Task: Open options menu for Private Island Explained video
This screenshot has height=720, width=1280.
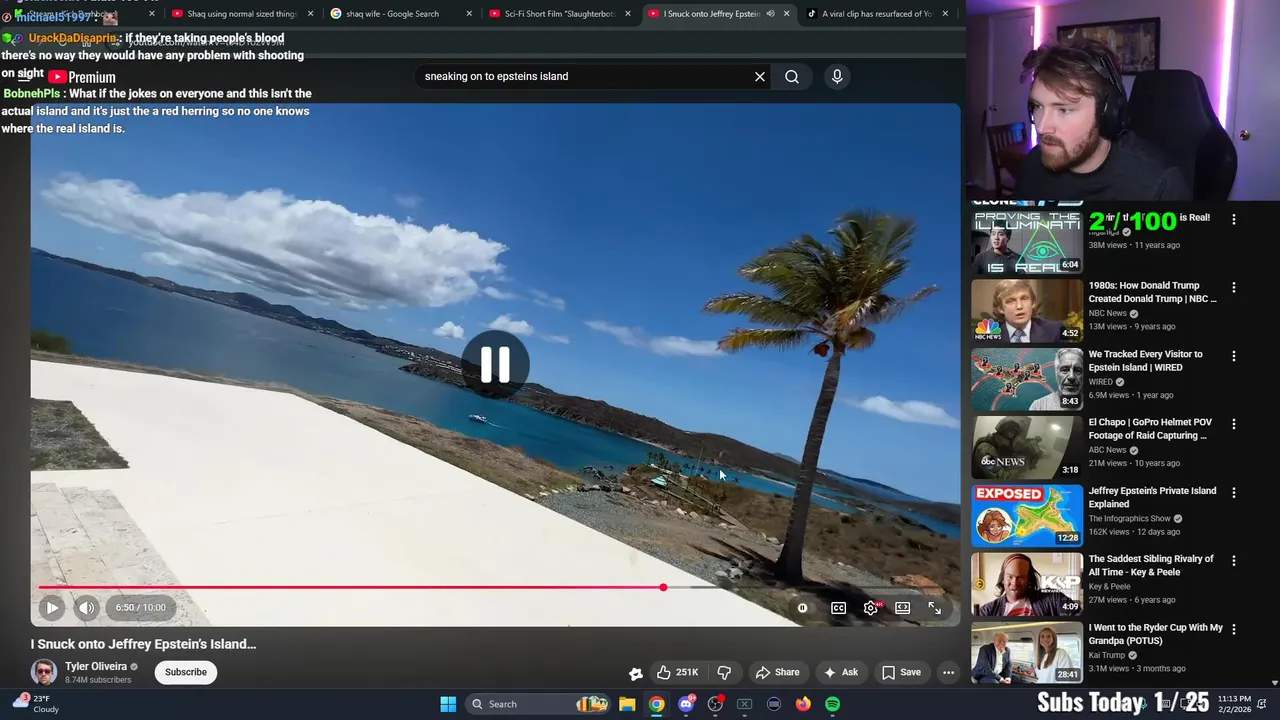Action: pyautogui.click(x=1233, y=492)
